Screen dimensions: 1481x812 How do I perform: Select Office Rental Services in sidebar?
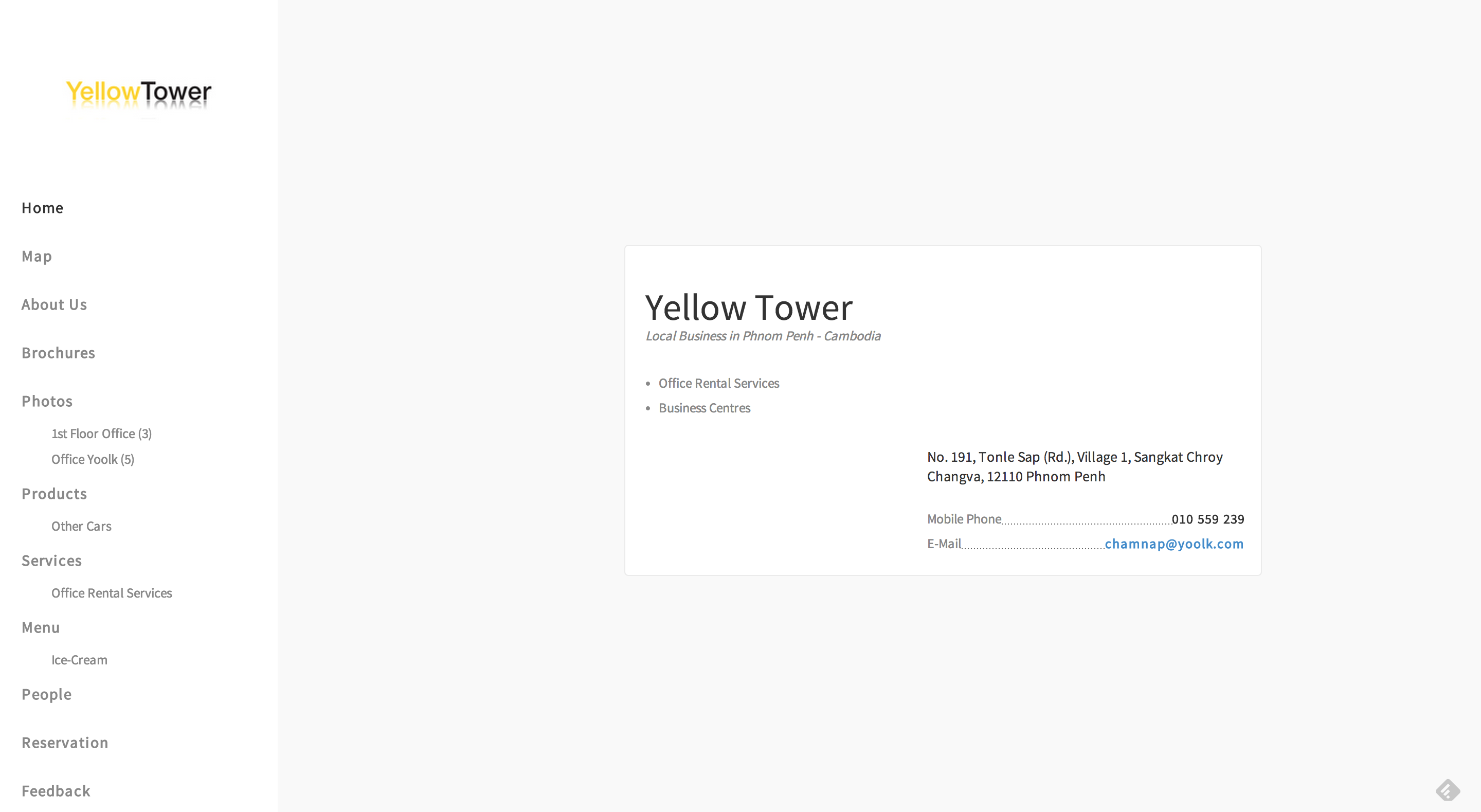click(x=112, y=593)
